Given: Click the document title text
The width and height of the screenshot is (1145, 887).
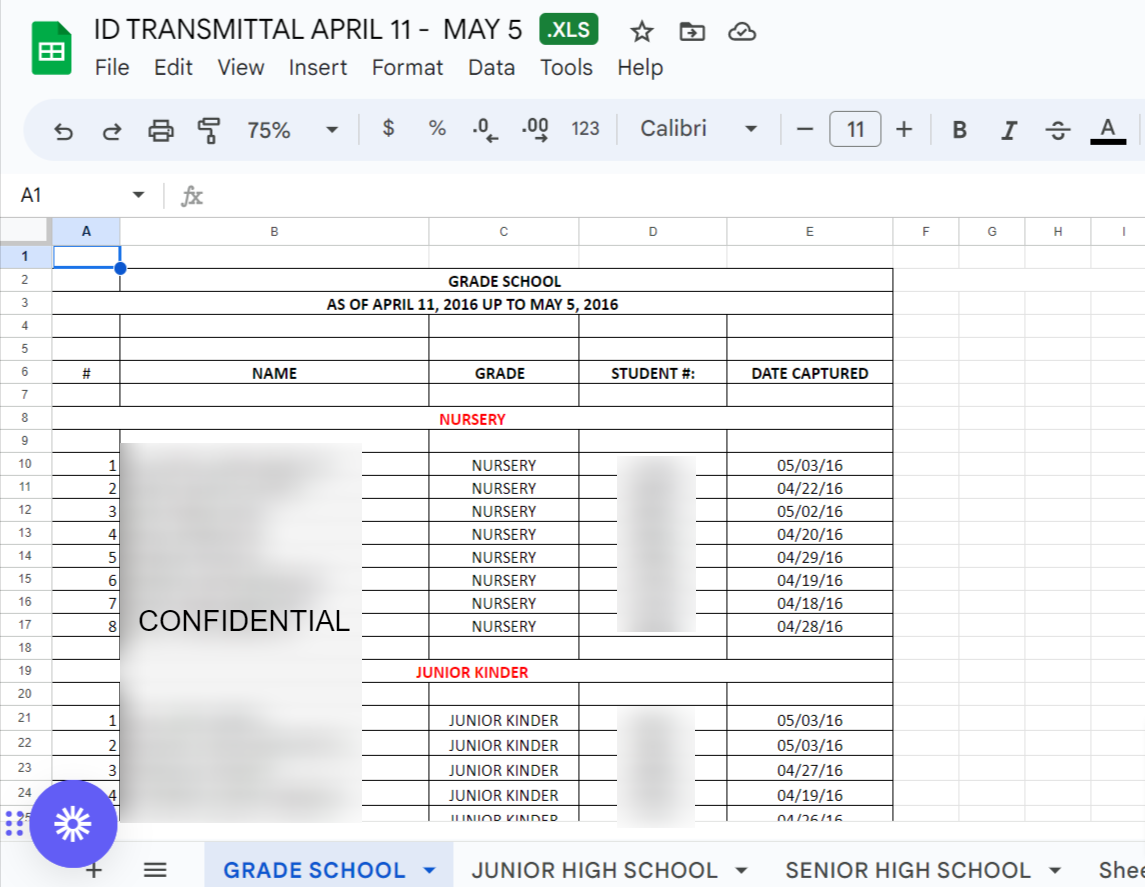Looking at the screenshot, I should click(307, 30).
